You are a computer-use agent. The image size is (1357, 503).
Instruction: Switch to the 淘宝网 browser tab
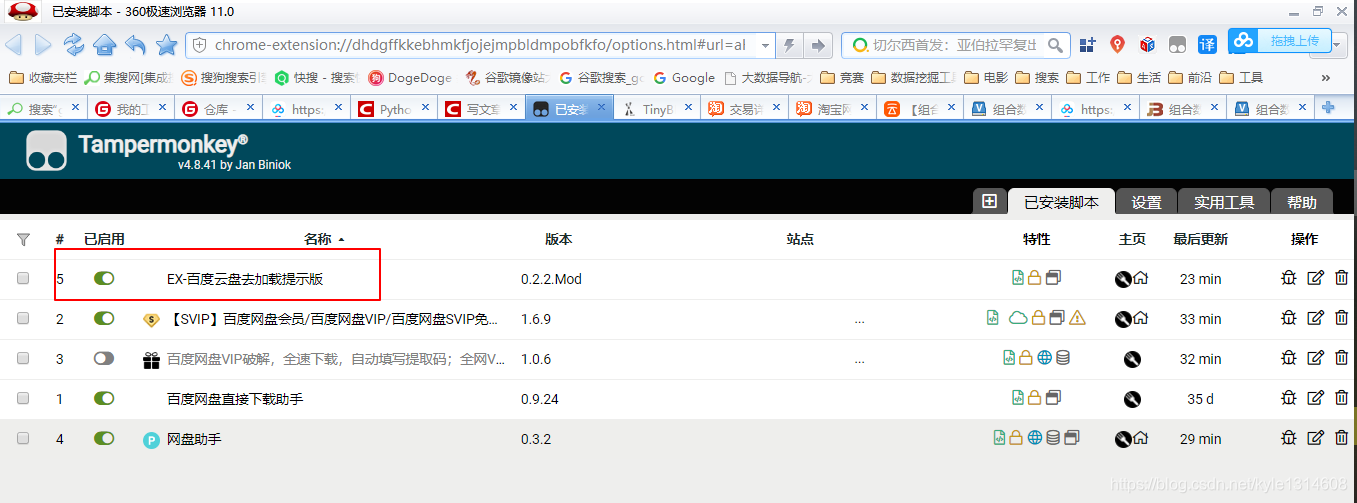coord(831,109)
